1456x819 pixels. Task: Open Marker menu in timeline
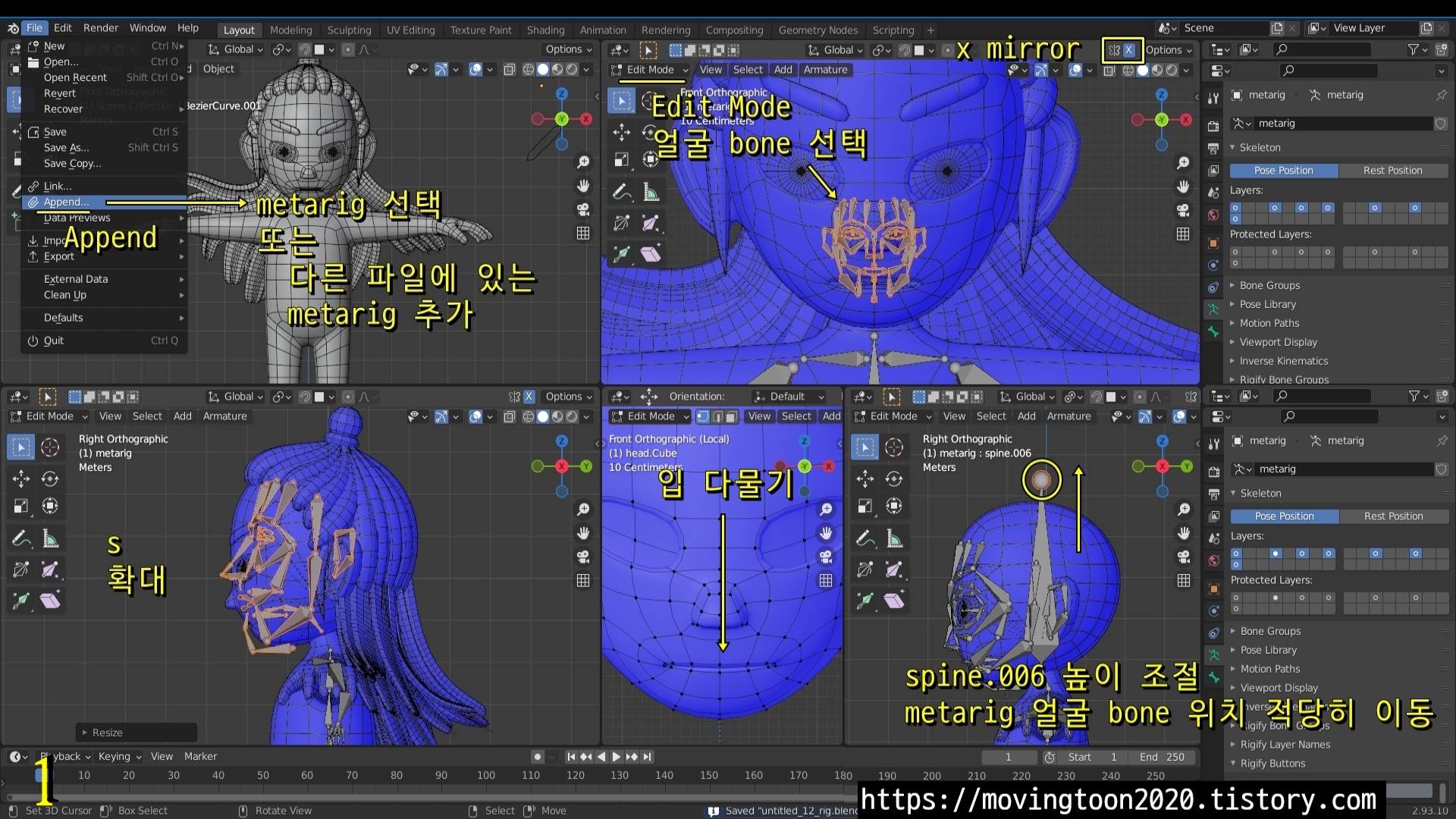[200, 757]
